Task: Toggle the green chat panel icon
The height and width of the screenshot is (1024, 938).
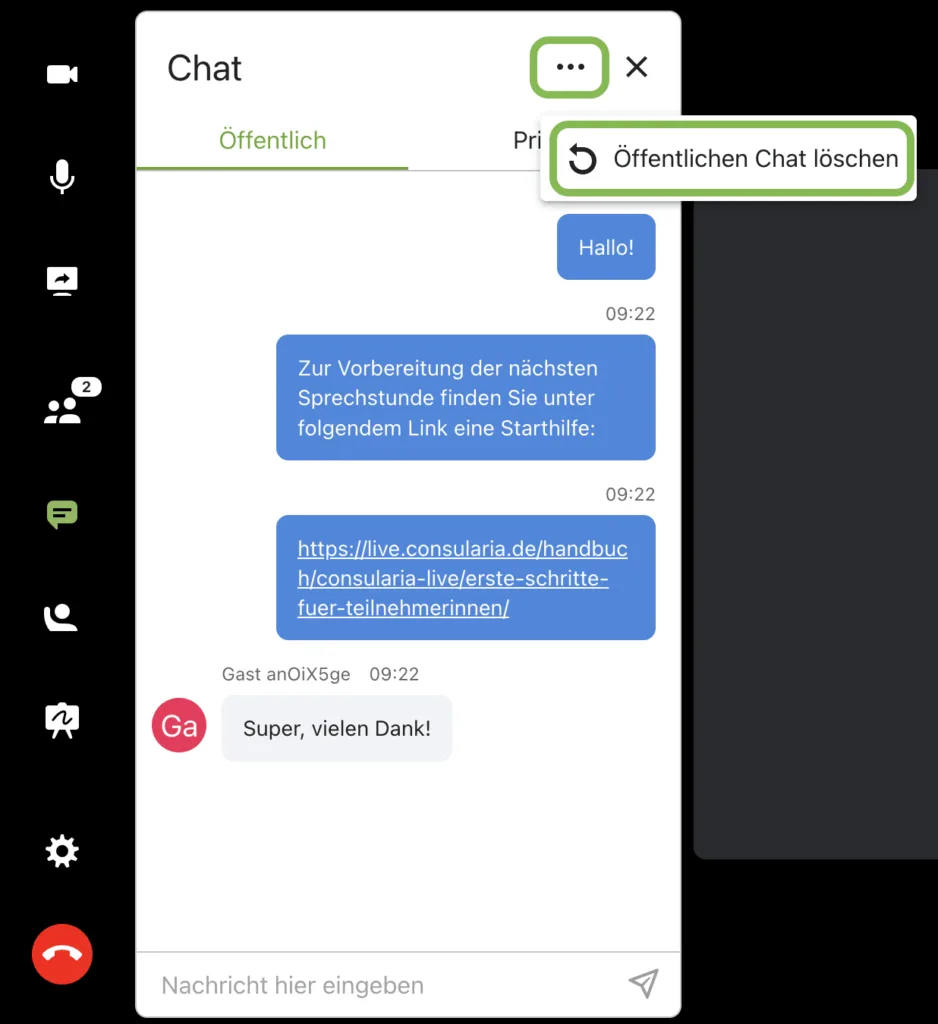Action: pyautogui.click(x=62, y=515)
